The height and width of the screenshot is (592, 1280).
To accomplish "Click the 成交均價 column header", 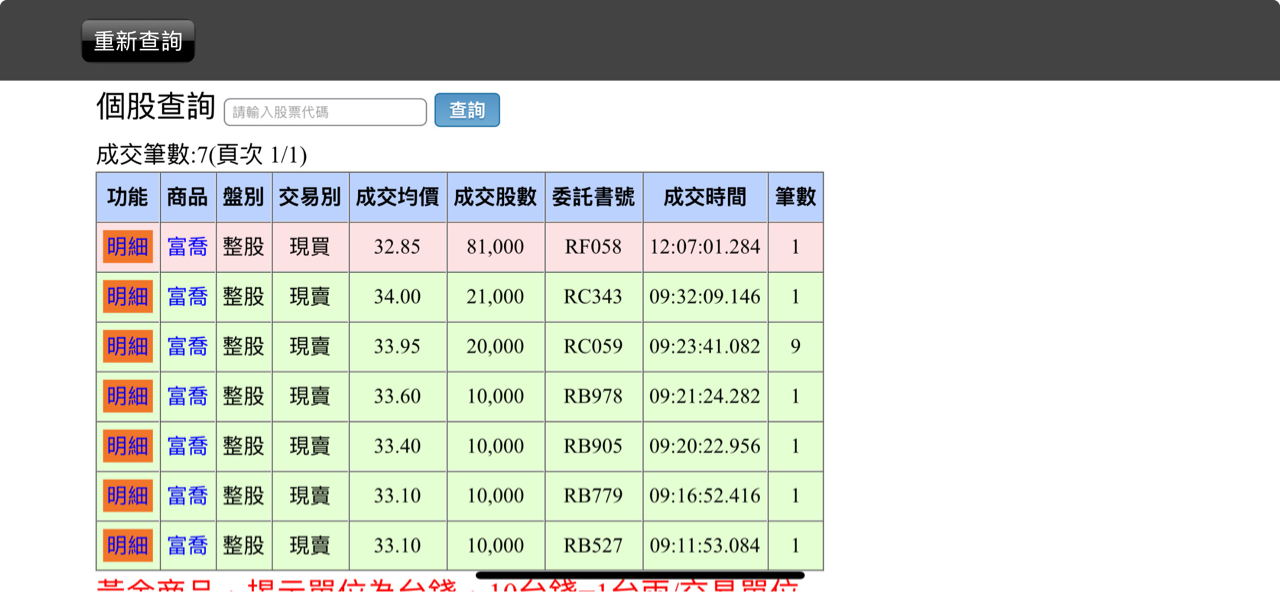I will (397, 197).
